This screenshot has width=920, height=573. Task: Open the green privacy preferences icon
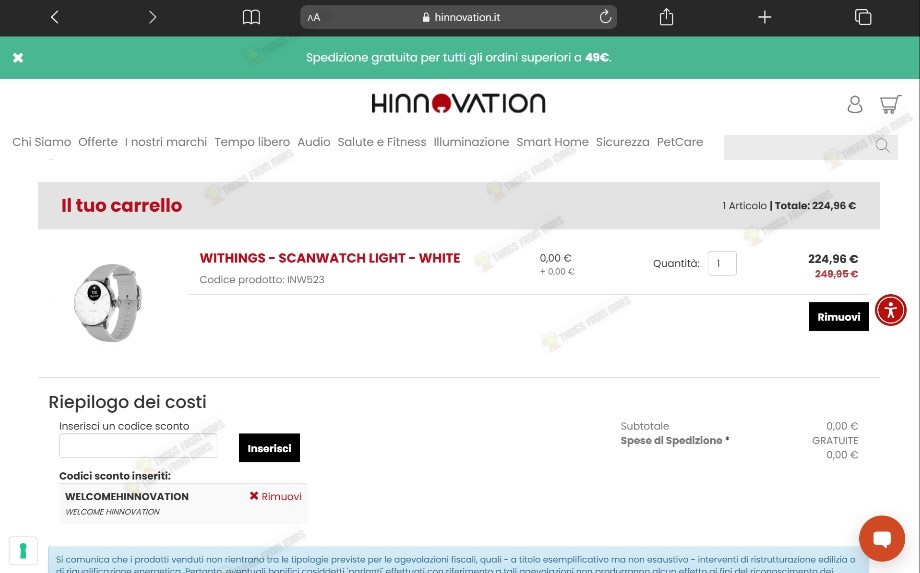[23, 551]
